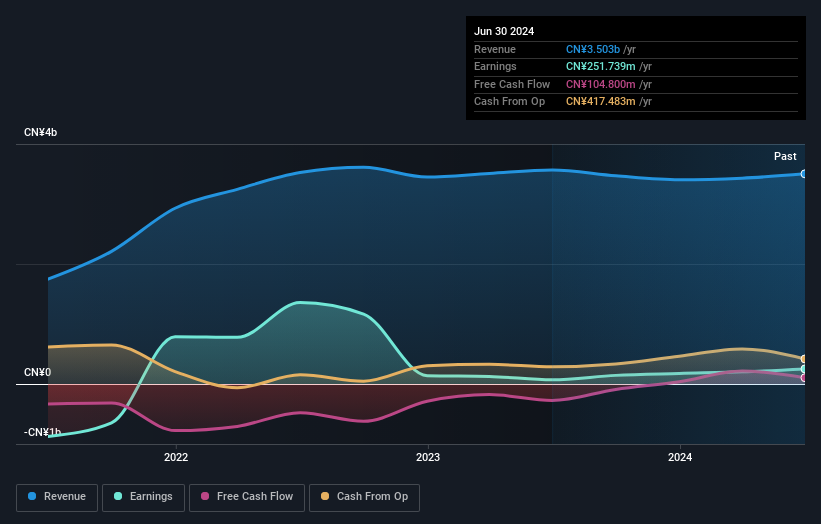
Task: Click the CN¥251.739m earnings value
Action: click(x=601, y=66)
